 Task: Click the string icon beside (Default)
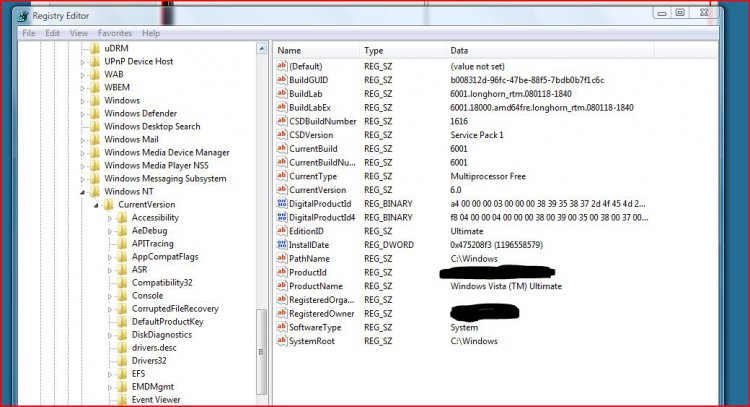pyautogui.click(x=282, y=66)
